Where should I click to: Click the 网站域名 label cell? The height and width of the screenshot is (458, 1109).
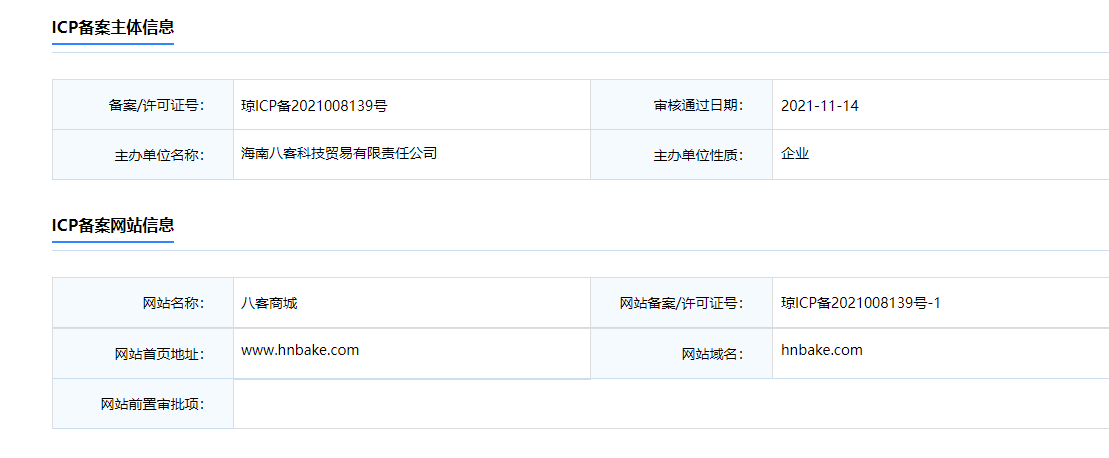(681, 353)
